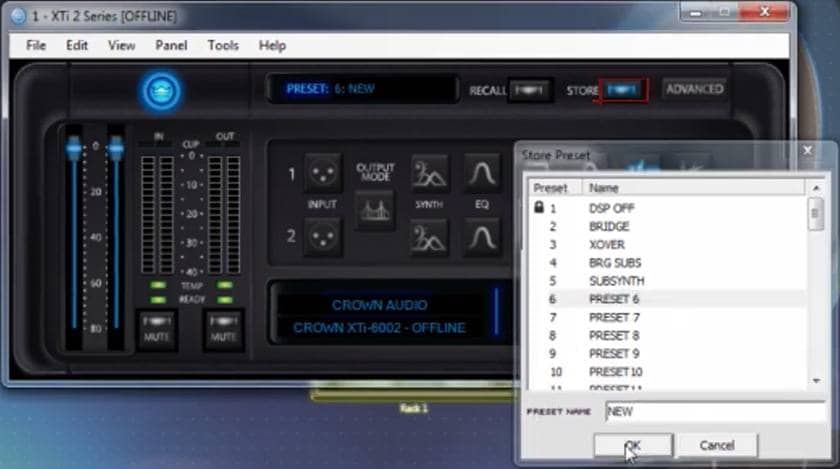Viewport: 840px width, 469px height.
Task: Open the Tools menu
Action: click(223, 45)
